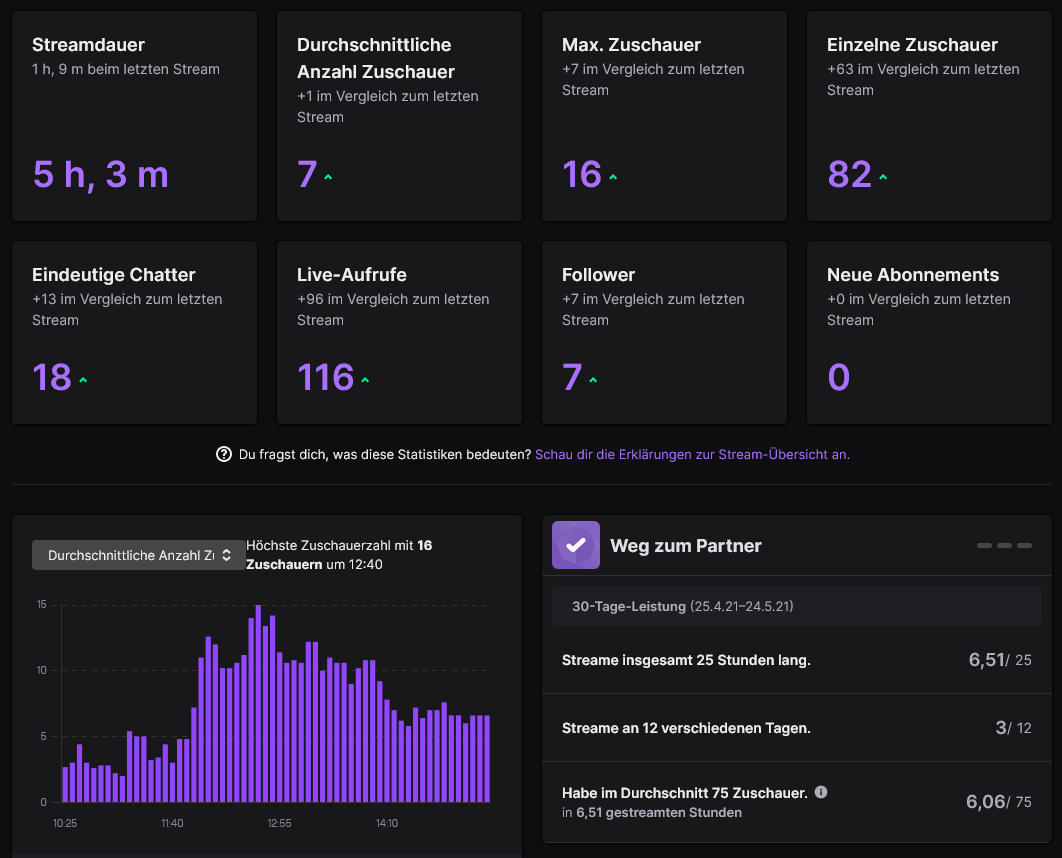Open the stream overview explanations link

692,454
